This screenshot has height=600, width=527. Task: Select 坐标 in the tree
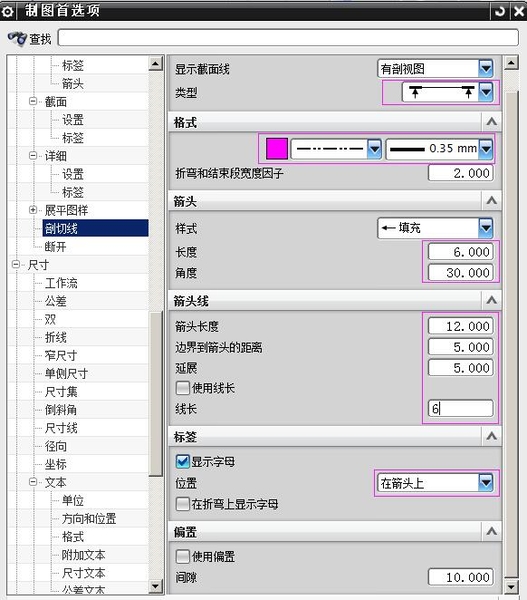55,464
